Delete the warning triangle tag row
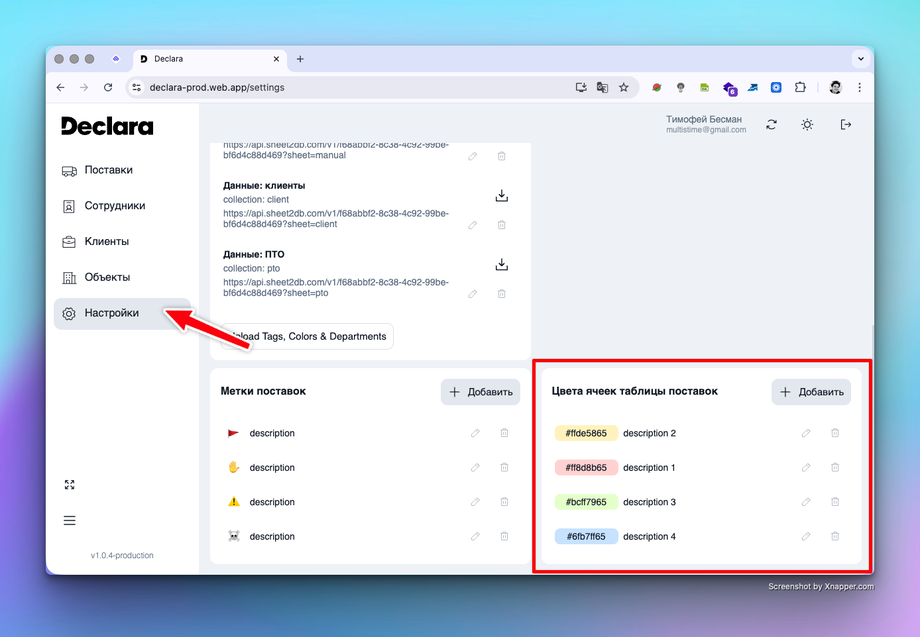920x637 pixels. pyautogui.click(x=504, y=502)
